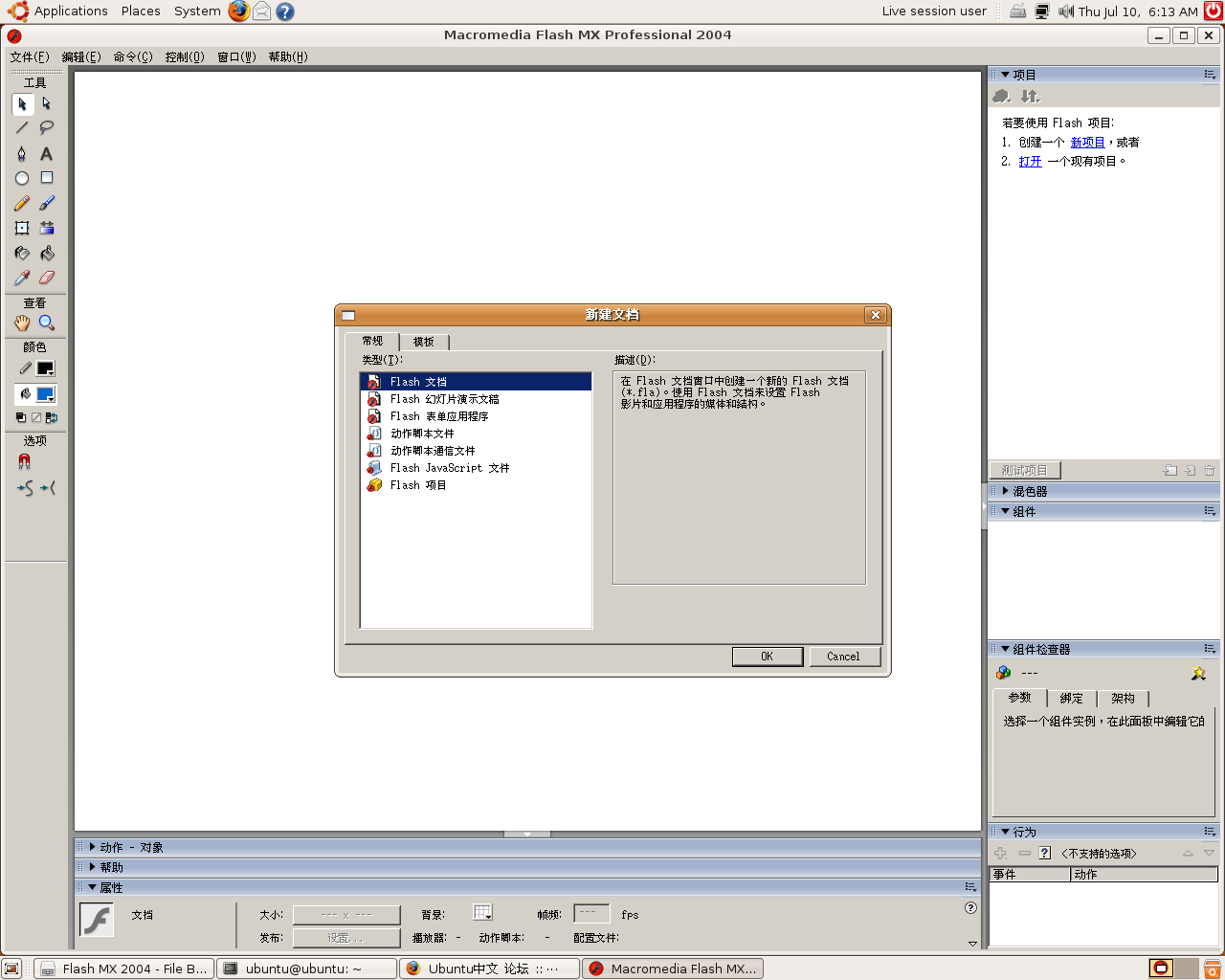Choose Flash JavaScript 文件 type
Viewport: 1225px width, 980px height.
(x=476, y=468)
